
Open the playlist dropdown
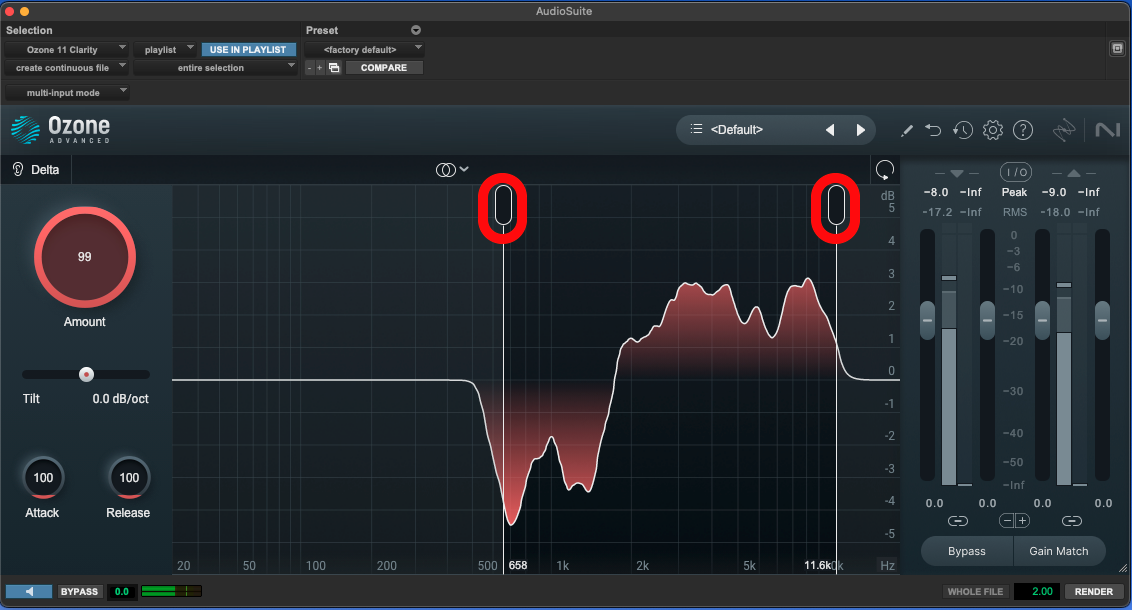[x=165, y=50]
